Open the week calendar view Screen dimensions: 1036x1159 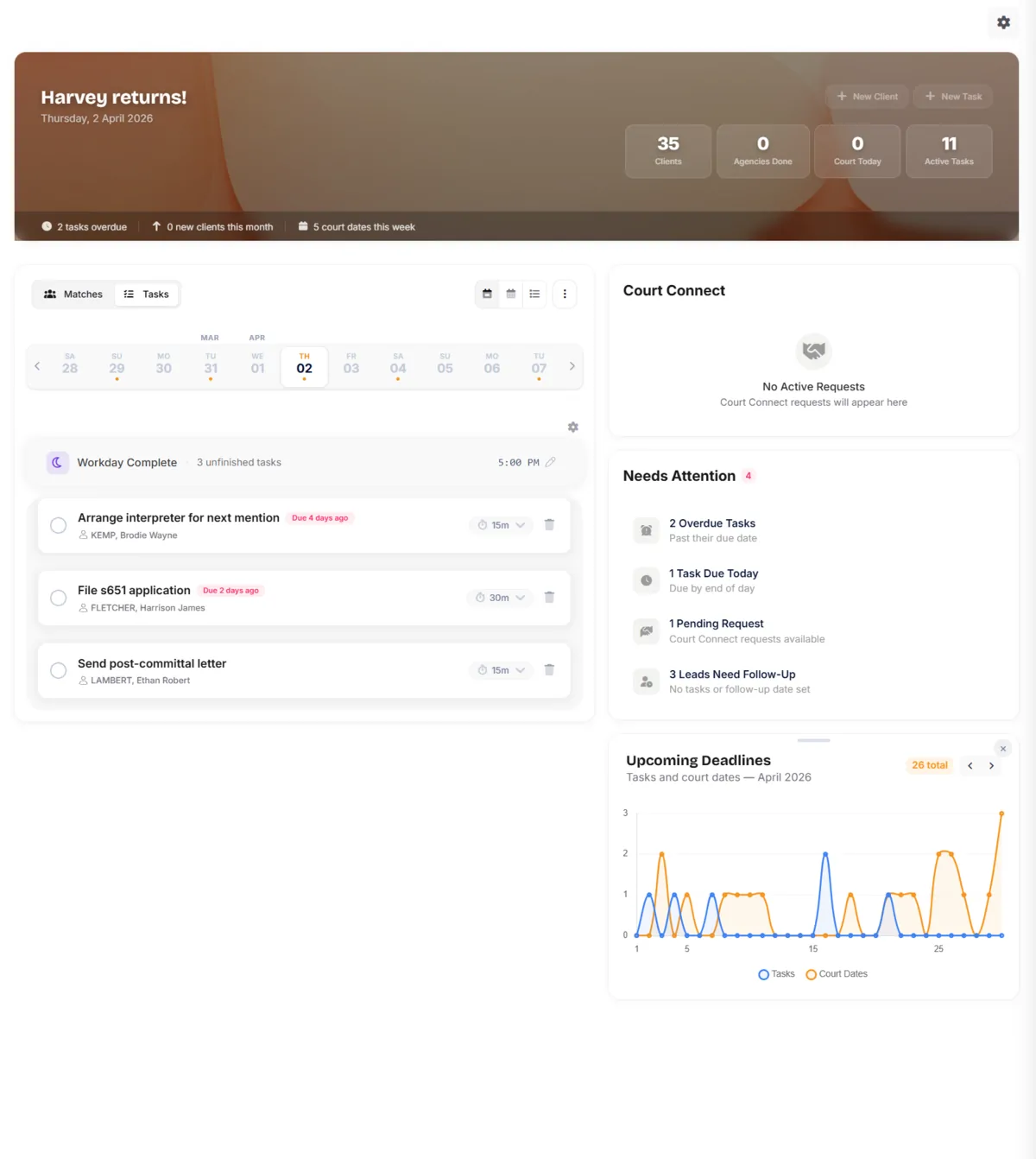click(x=487, y=294)
